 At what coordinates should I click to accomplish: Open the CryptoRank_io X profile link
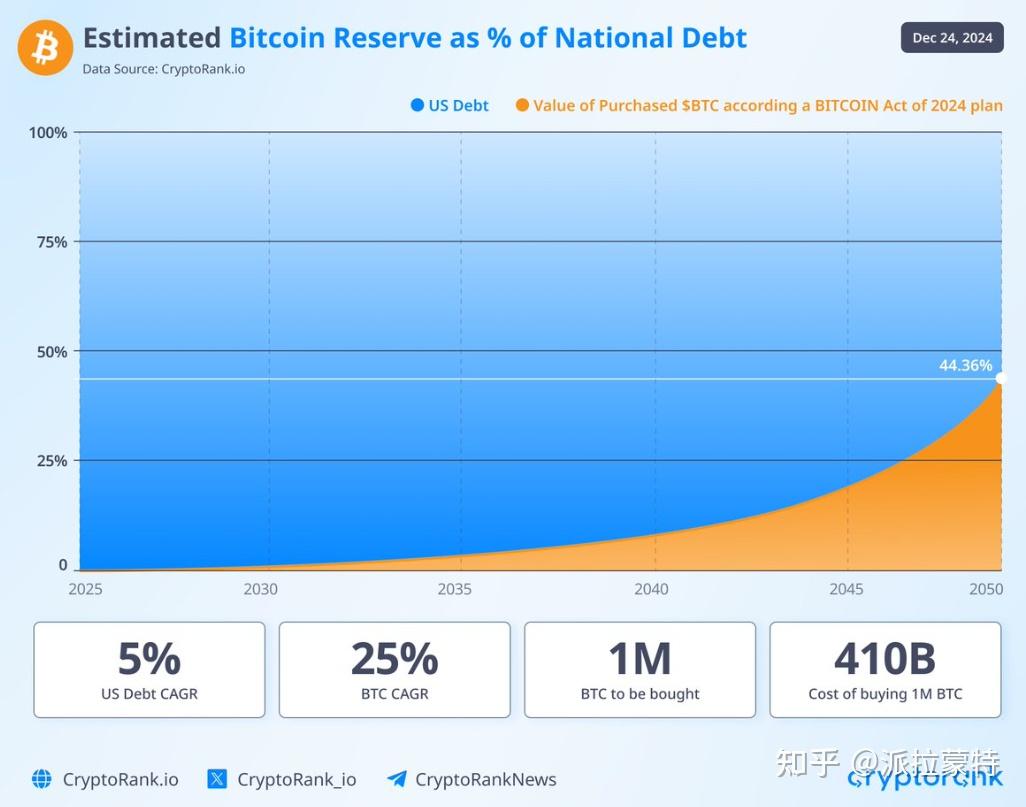[296, 779]
